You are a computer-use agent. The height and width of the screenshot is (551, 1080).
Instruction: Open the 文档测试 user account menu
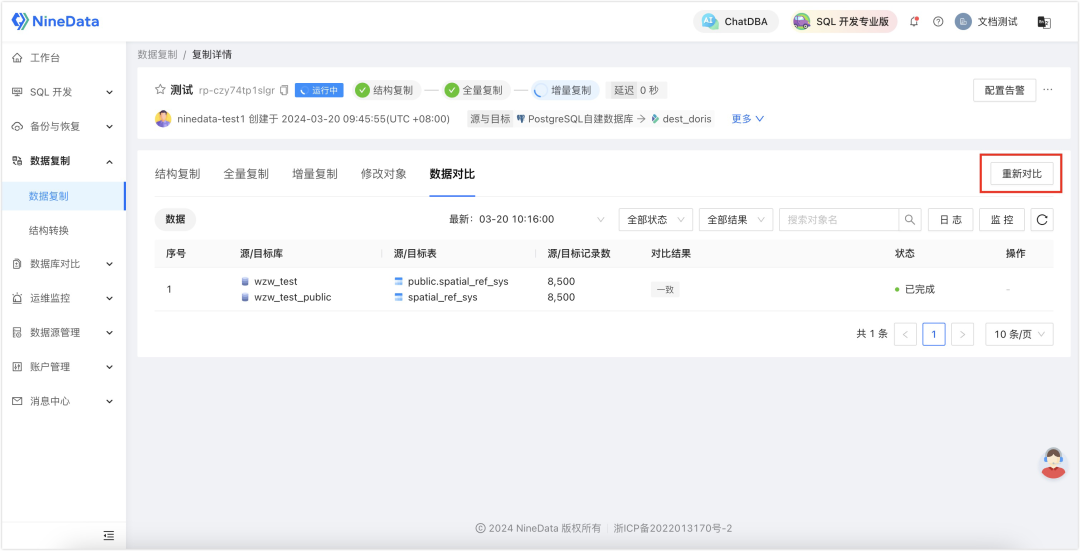(986, 22)
